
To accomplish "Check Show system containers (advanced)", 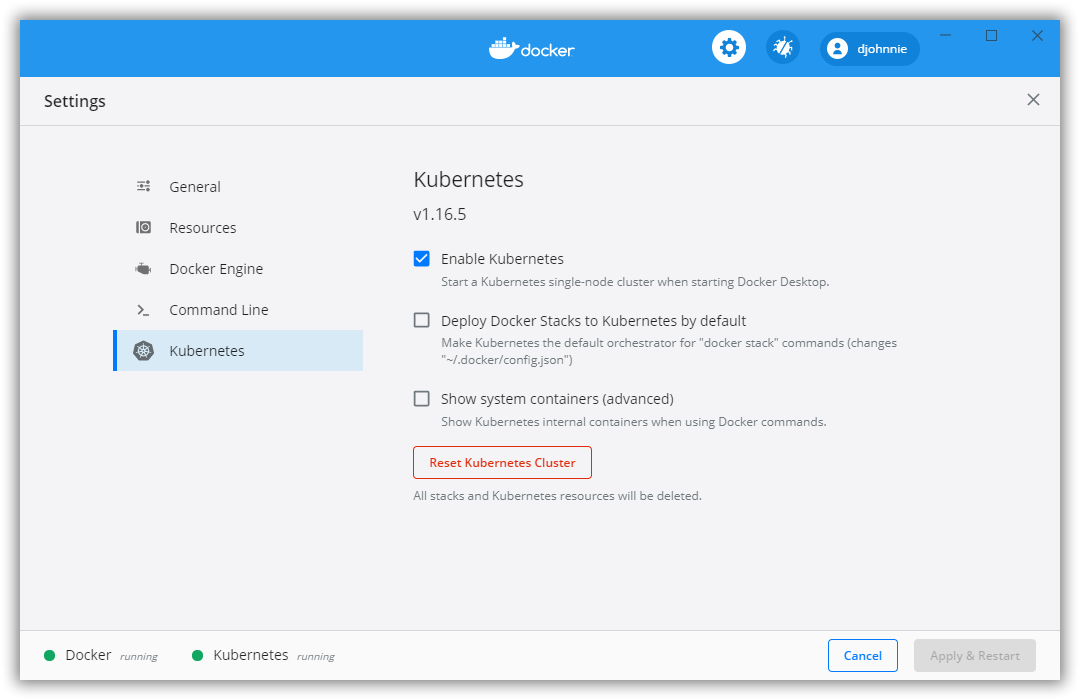I will pyautogui.click(x=422, y=399).
